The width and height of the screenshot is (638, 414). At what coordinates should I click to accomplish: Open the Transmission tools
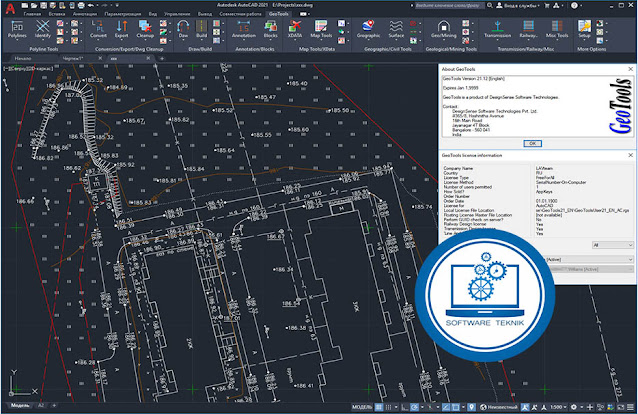[497, 30]
